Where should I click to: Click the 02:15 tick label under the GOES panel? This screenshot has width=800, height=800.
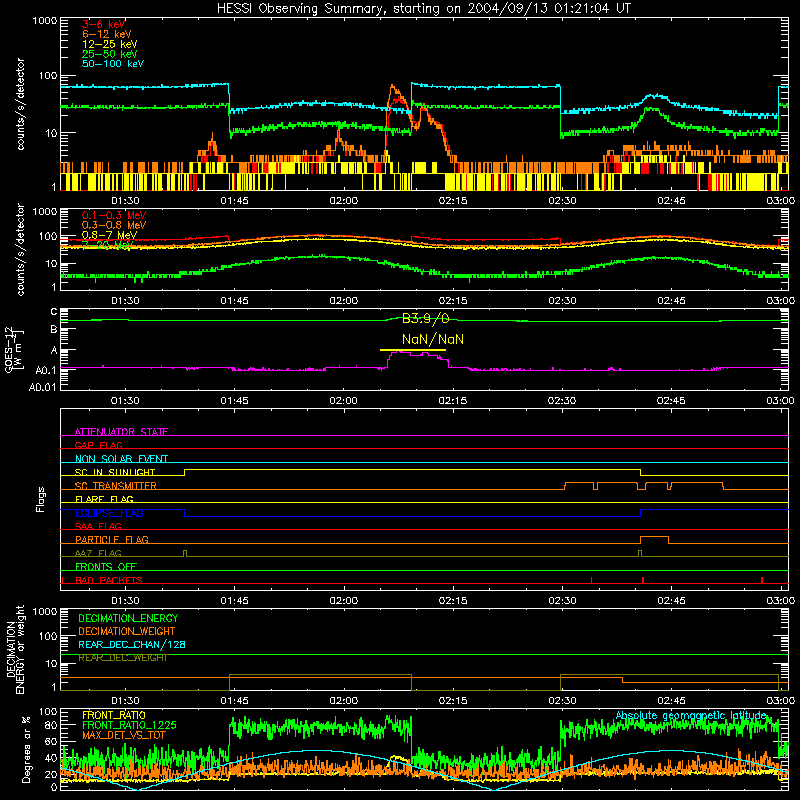(x=453, y=401)
